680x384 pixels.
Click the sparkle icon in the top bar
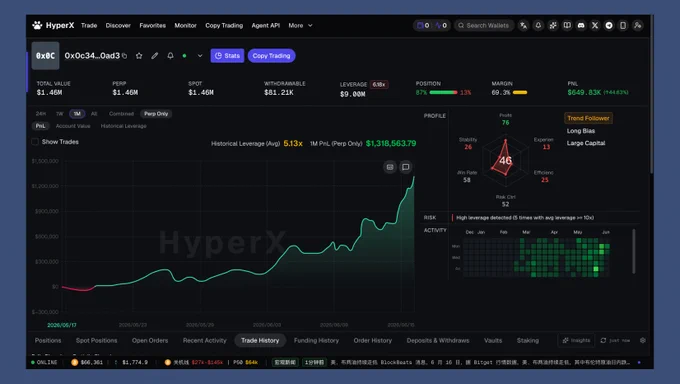(552, 26)
